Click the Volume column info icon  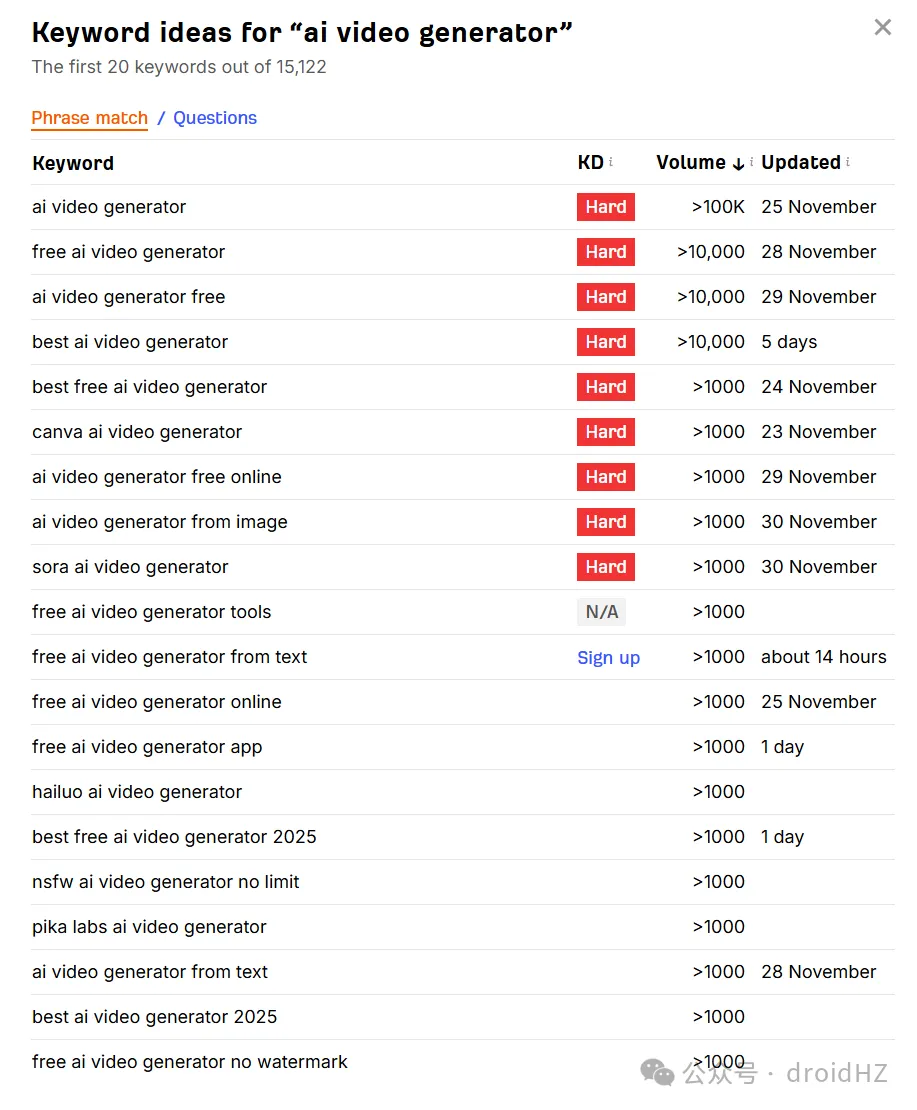(752, 162)
